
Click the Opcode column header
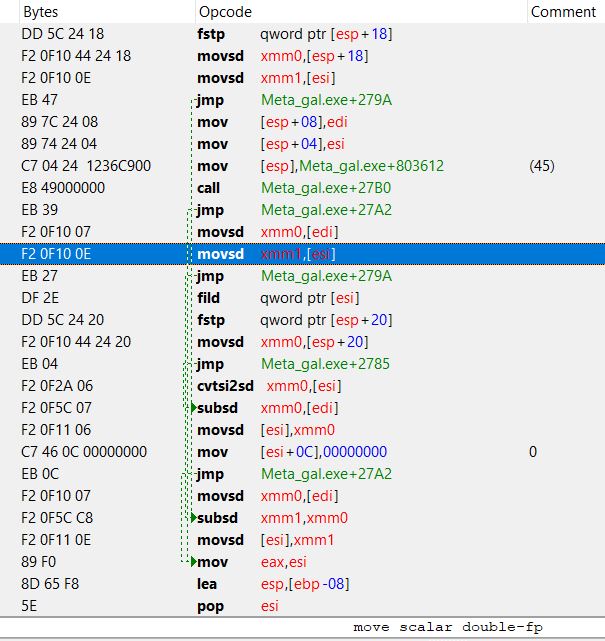click(x=225, y=12)
